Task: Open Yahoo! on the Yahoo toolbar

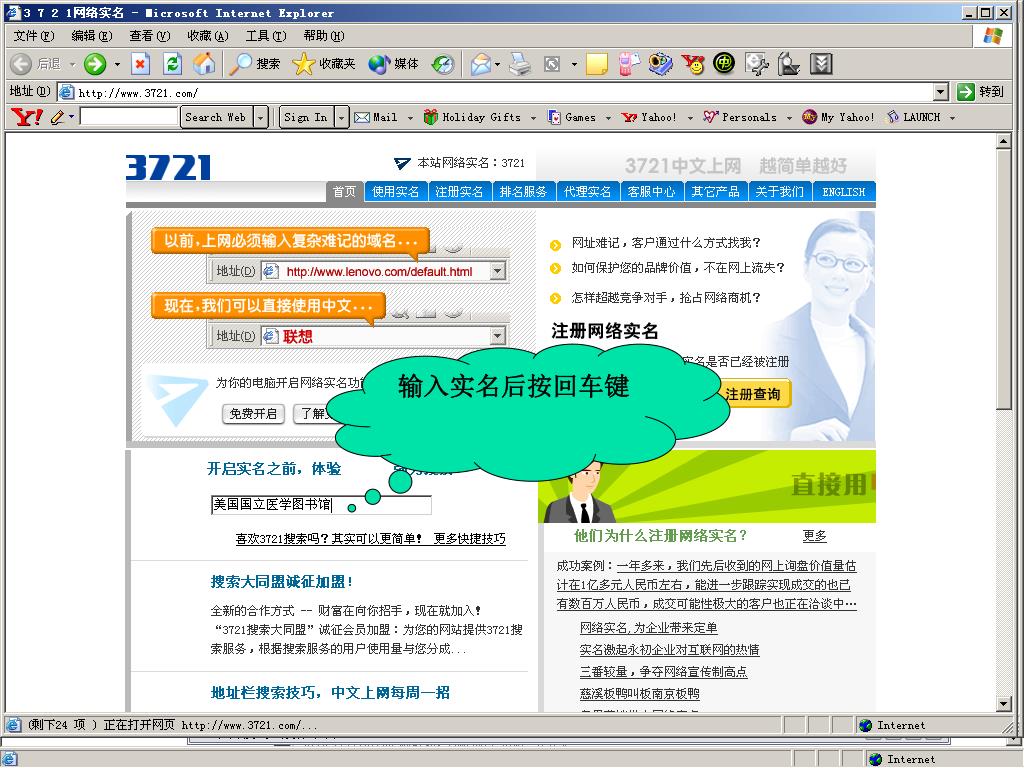Action: [649, 118]
